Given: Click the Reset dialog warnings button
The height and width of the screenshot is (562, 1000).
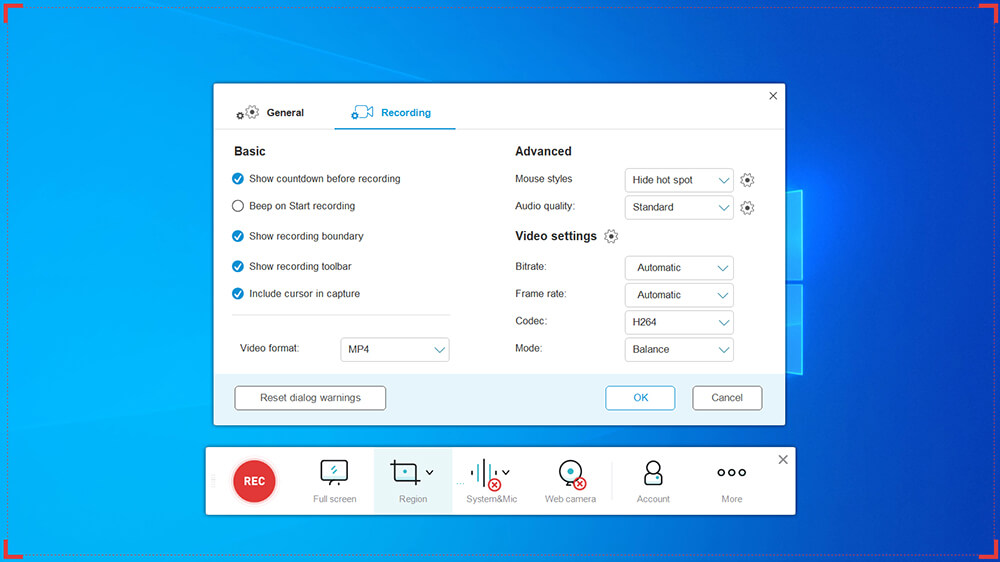Looking at the screenshot, I should [310, 398].
